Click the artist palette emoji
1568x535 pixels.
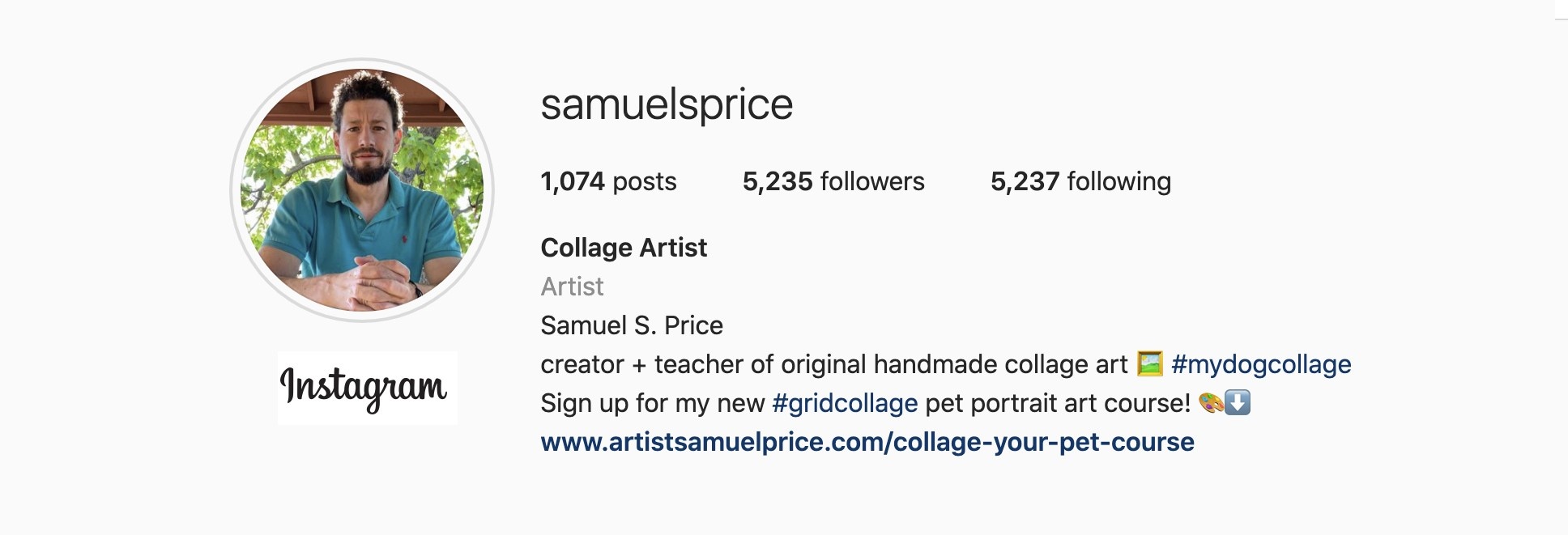tap(1211, 402)
